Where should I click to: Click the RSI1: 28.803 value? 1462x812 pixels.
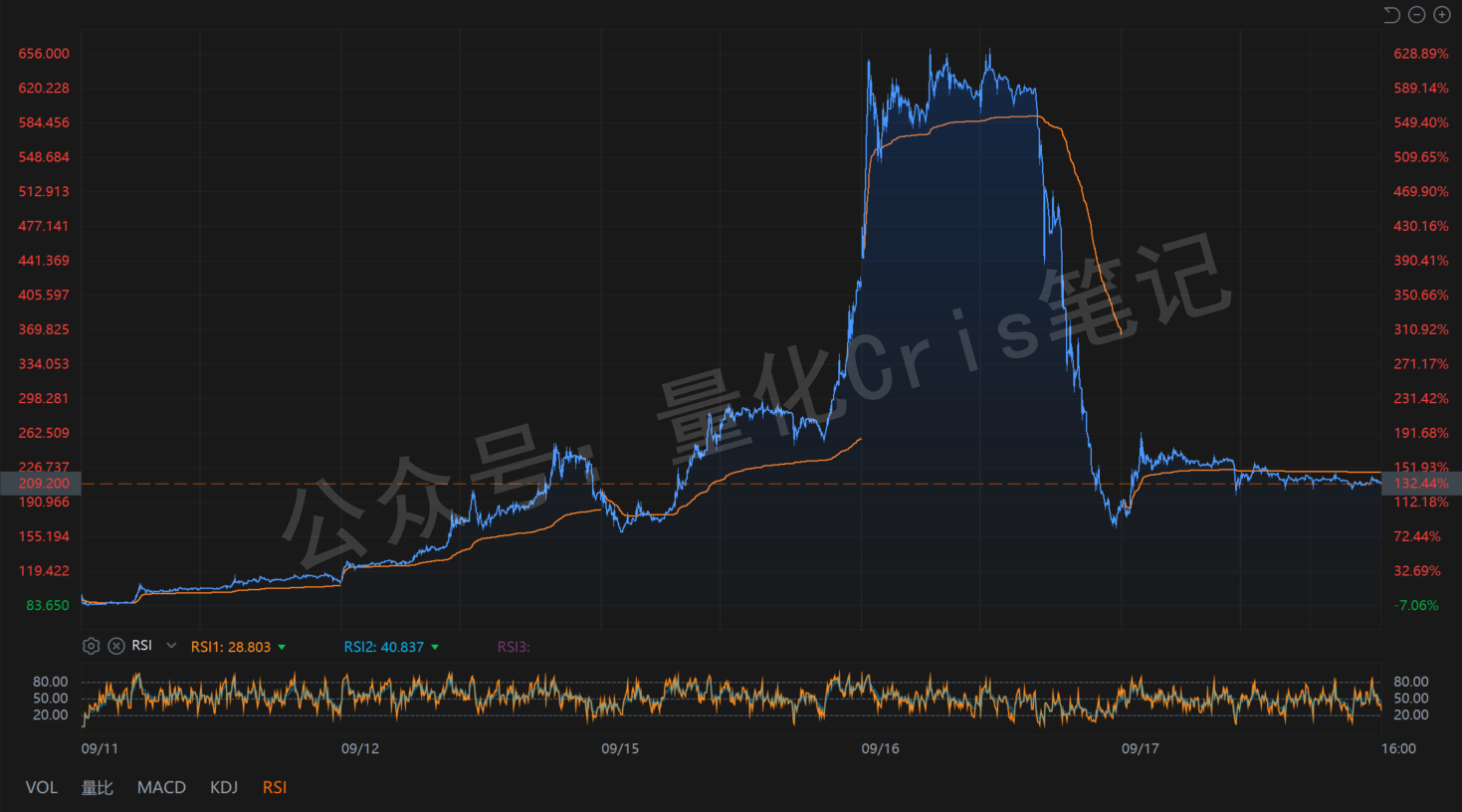coord(231,647)
